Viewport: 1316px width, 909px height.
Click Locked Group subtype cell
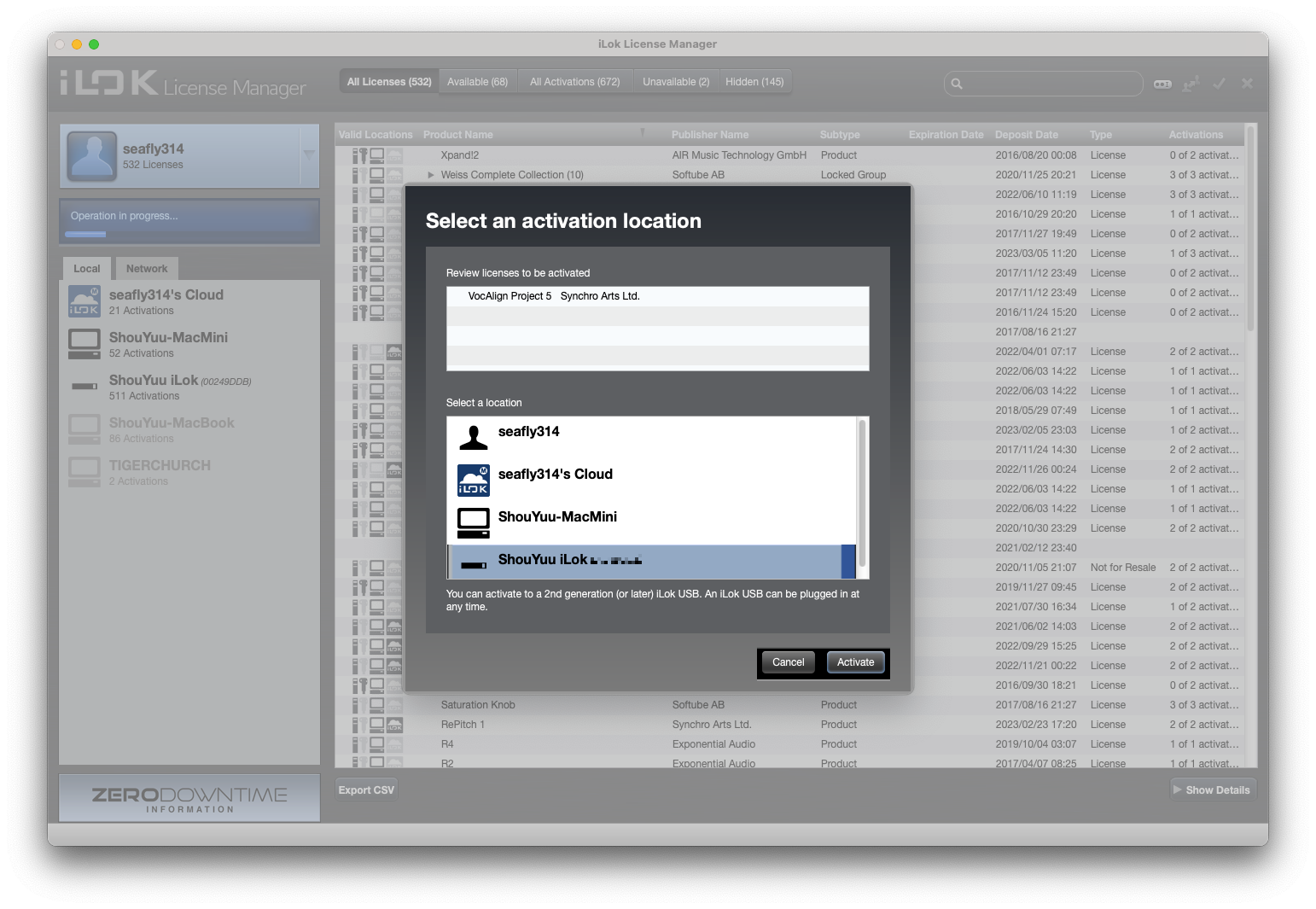tap(853, 175)
